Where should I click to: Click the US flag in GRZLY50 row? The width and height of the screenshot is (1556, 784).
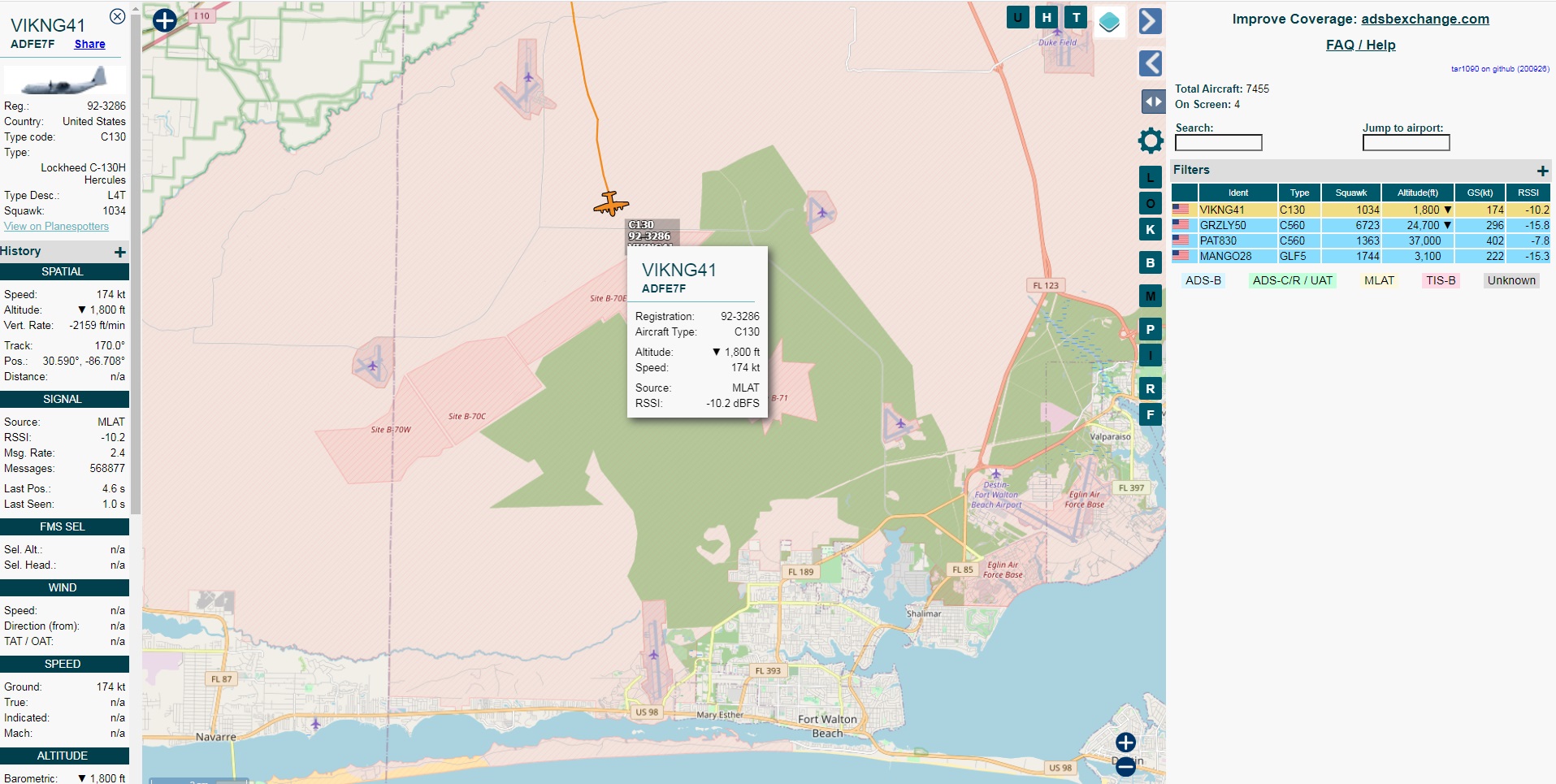pos(1181,225)
